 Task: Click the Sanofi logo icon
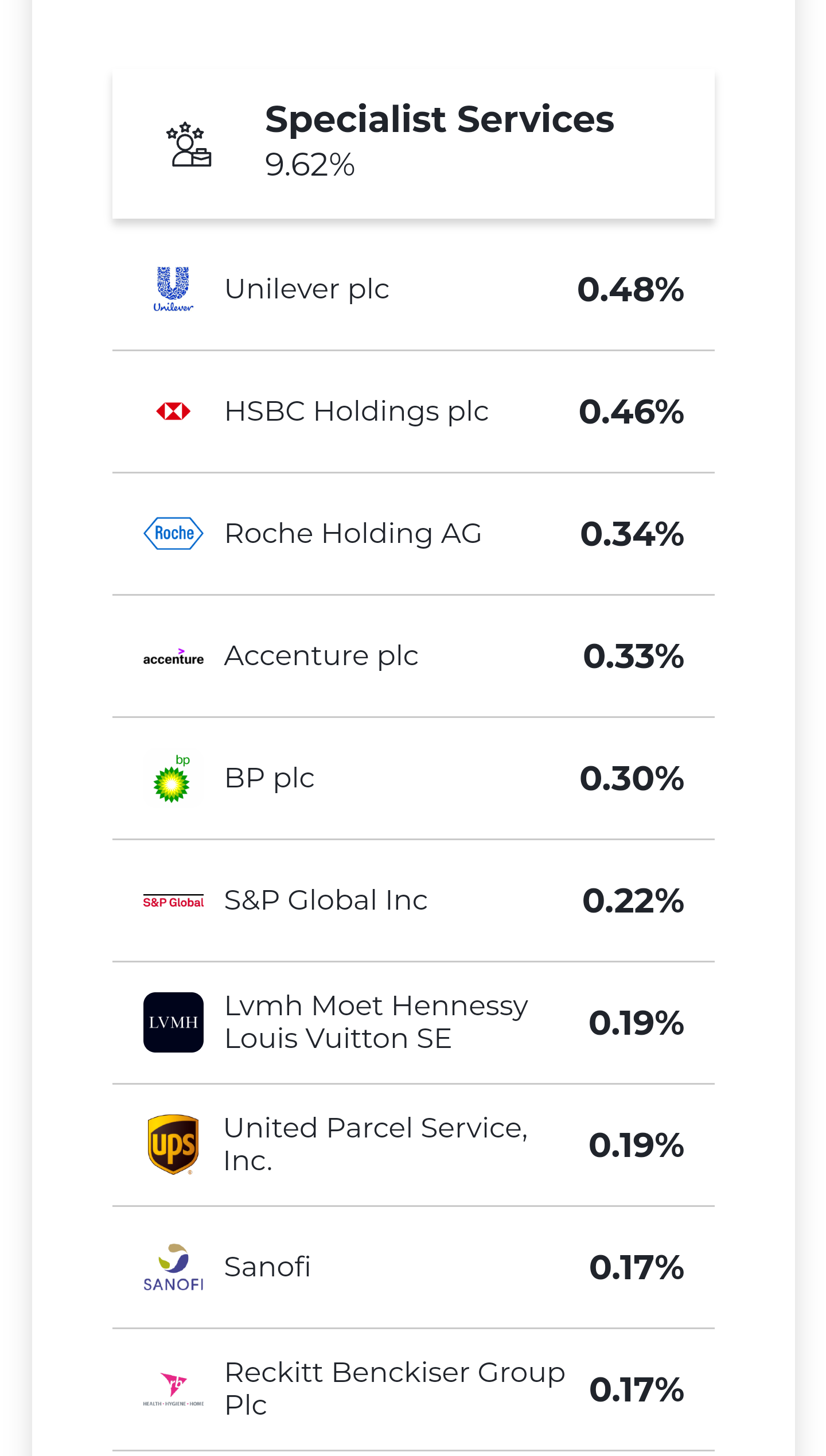click(173, 1268)
